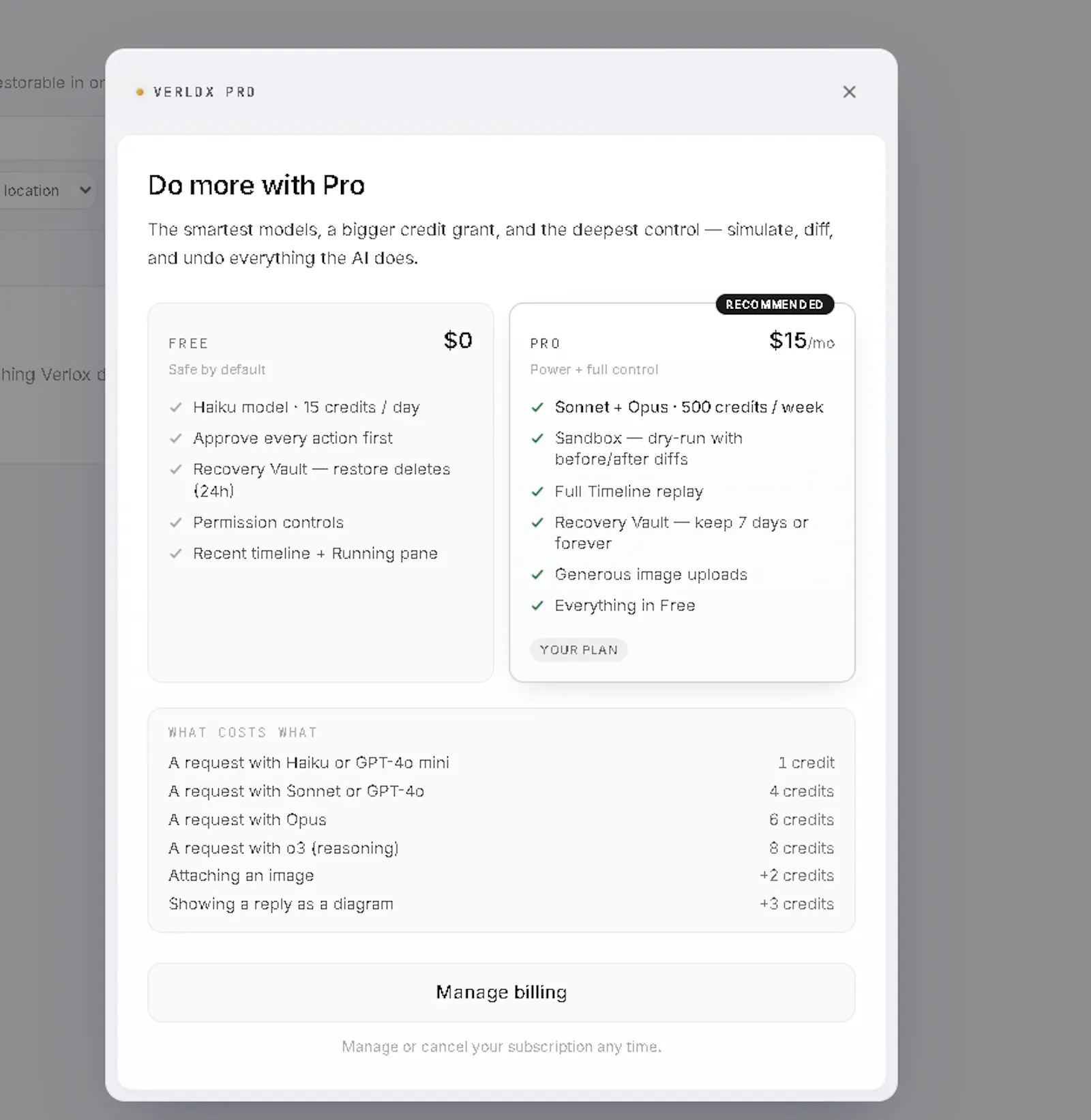Image resolution: width=1091 pixels, height=1120 pixels.
Task: Click the RECOMMENDED badge on Pro card
Action: pos(775,304)
